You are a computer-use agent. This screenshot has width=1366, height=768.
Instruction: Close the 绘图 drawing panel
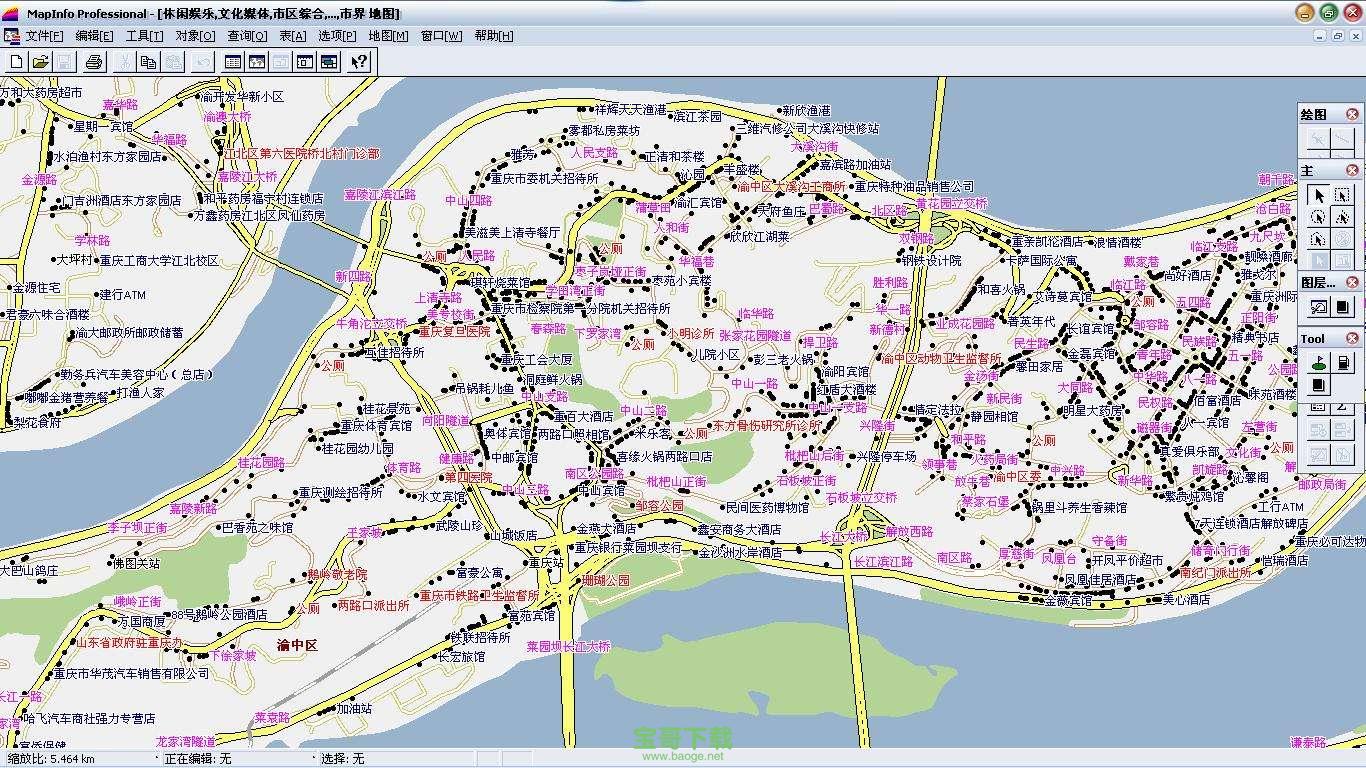click(x=1351, y=113)
